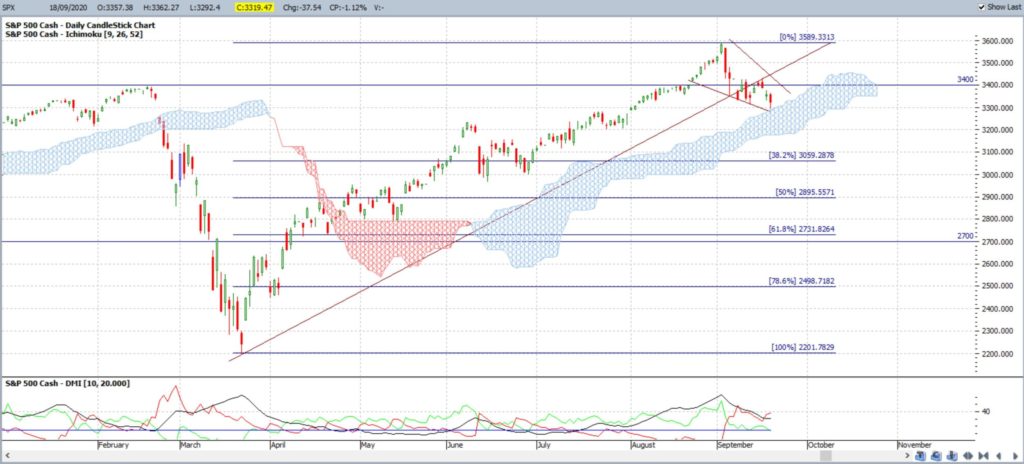
Task: Click the third blue chart tool icon
Action: (952, 456)
